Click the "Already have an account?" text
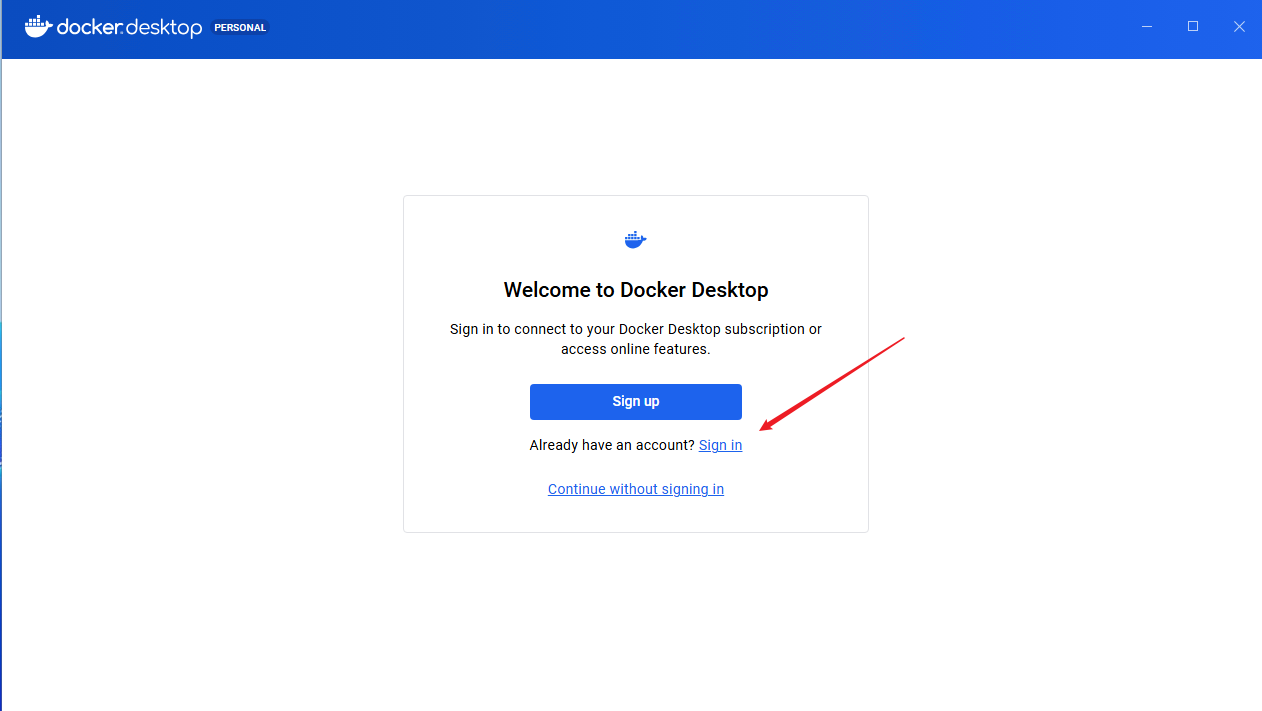The image size is (1262, 711). point(612,445)
